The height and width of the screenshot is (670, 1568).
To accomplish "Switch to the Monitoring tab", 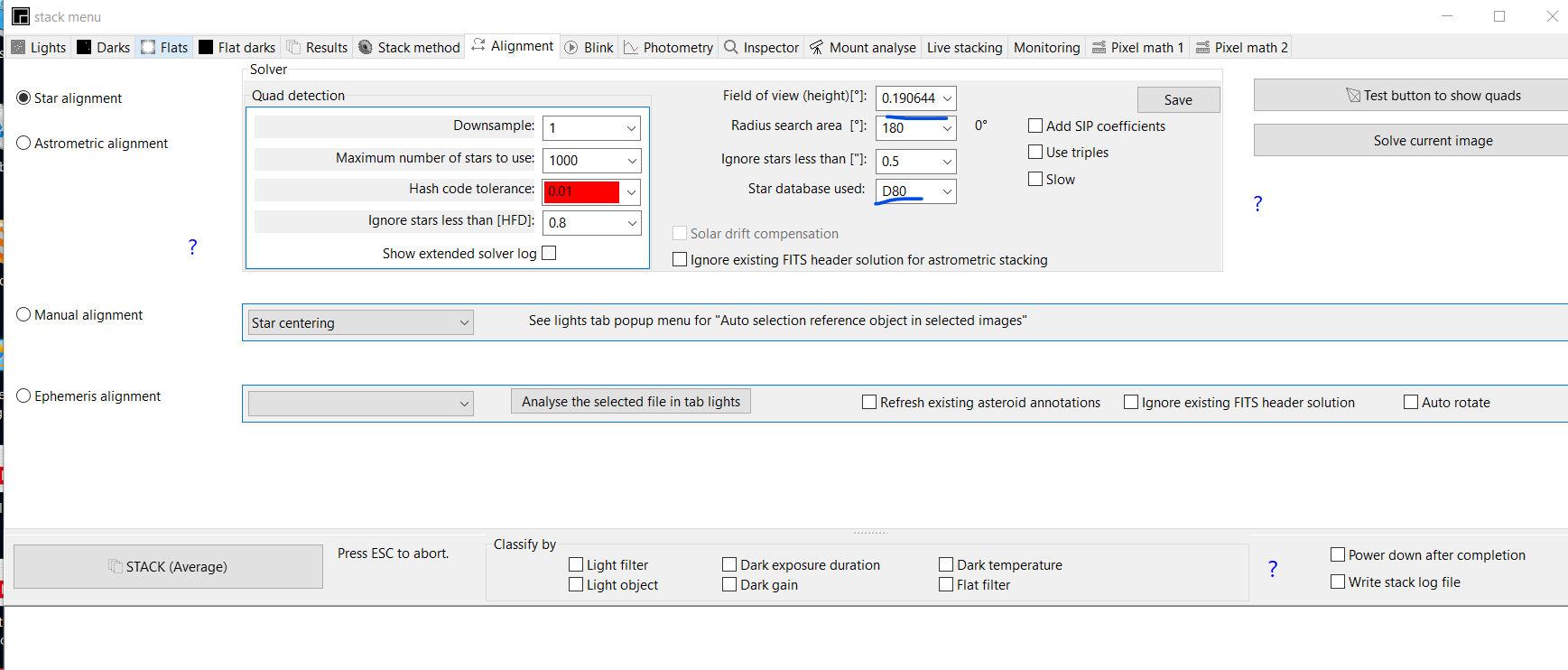I will [1046, 47].
